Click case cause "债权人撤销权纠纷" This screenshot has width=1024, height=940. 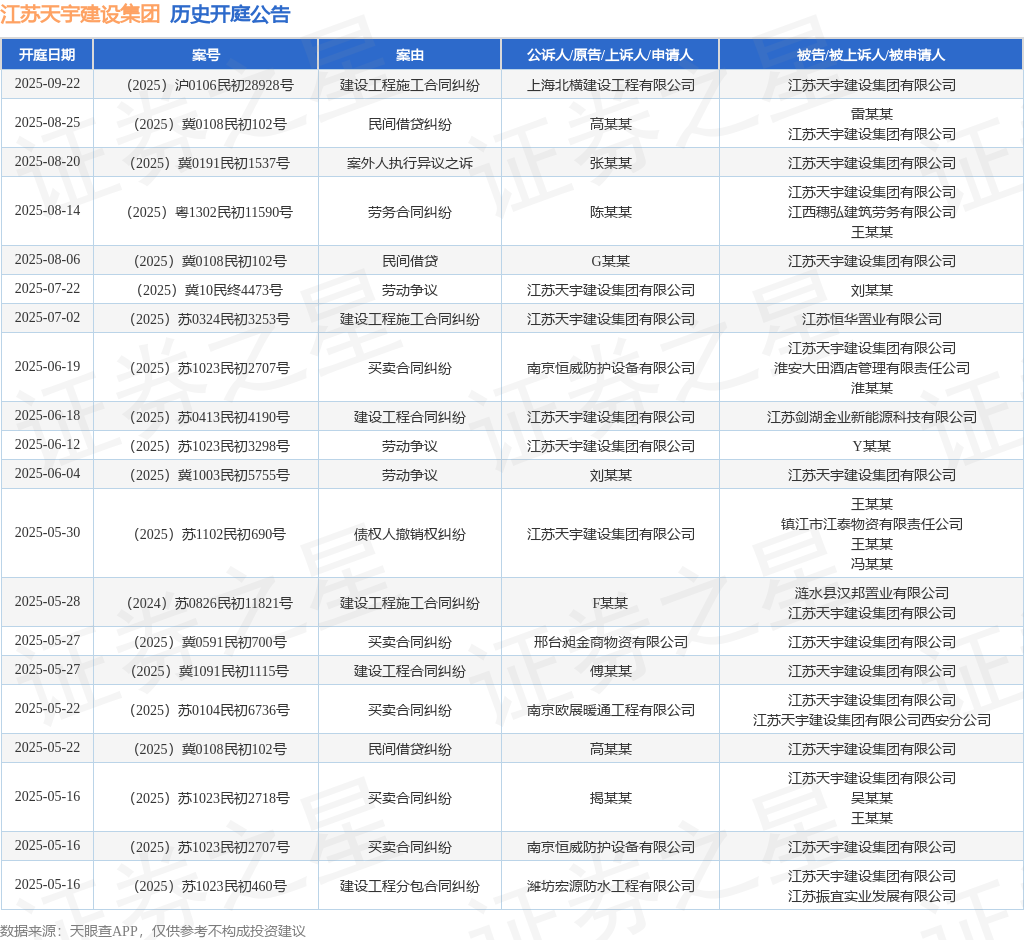click(409, 534)
